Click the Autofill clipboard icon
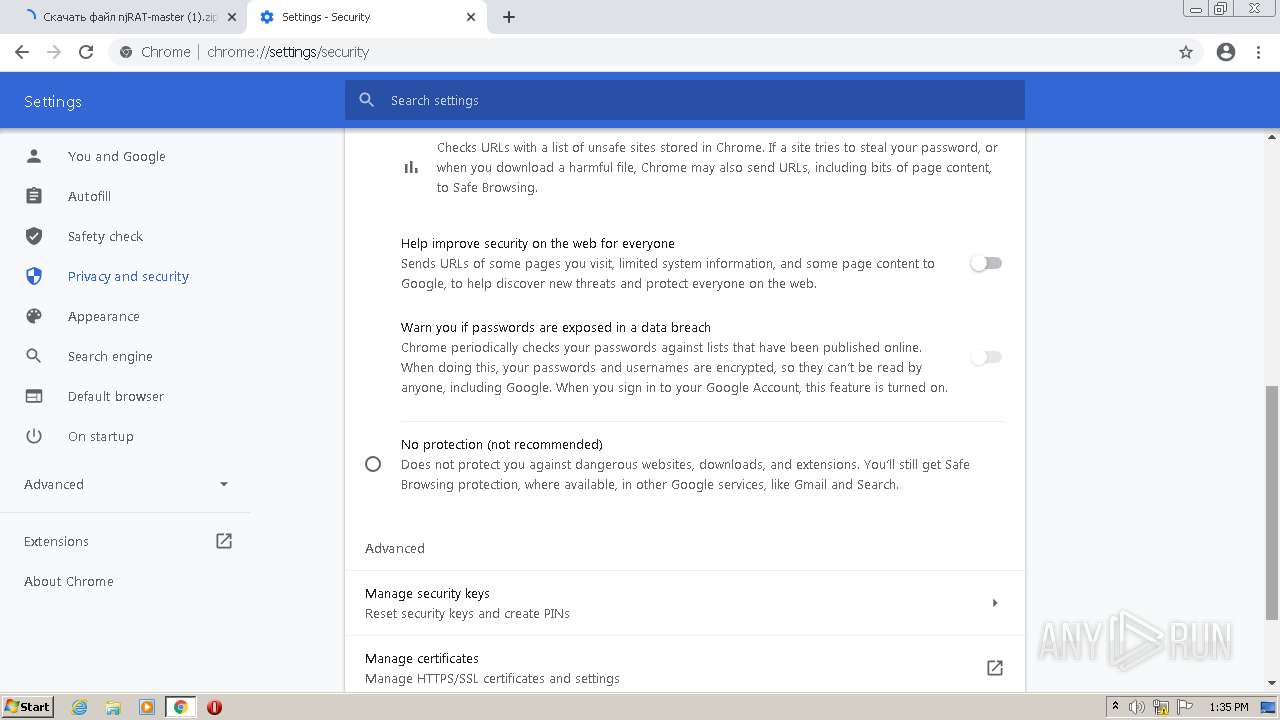This screenshot has width=1280, height=720. (34, 196)
